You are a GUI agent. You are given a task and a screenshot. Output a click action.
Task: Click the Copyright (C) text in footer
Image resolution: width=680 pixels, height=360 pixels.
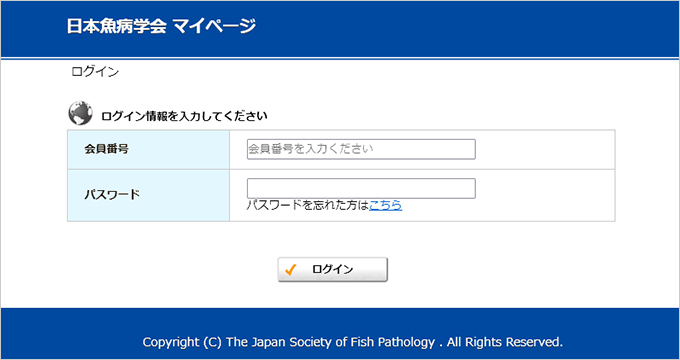(x=182, y=342)
